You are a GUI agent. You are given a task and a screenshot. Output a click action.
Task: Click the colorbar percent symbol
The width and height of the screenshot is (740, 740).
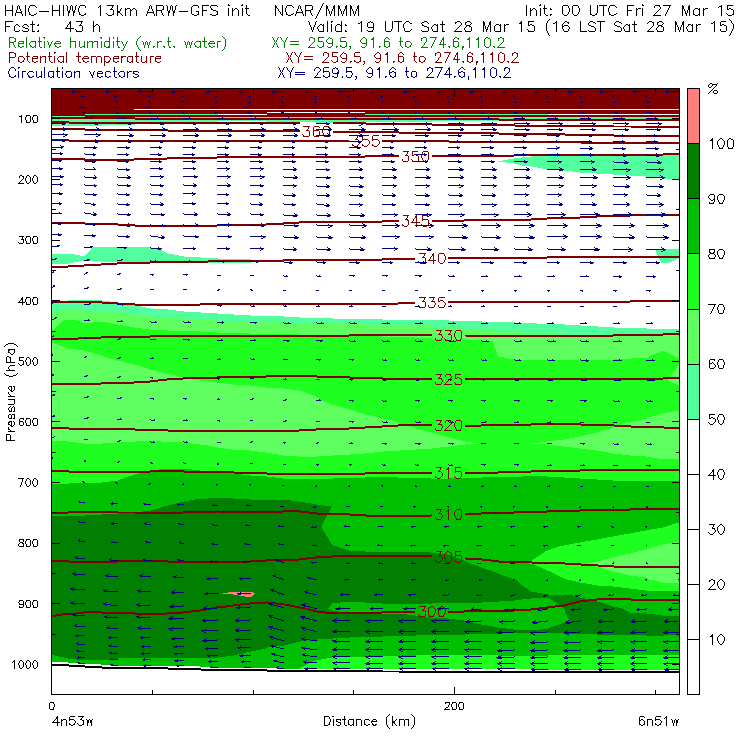pyautogui.click(x=713, y=89)
